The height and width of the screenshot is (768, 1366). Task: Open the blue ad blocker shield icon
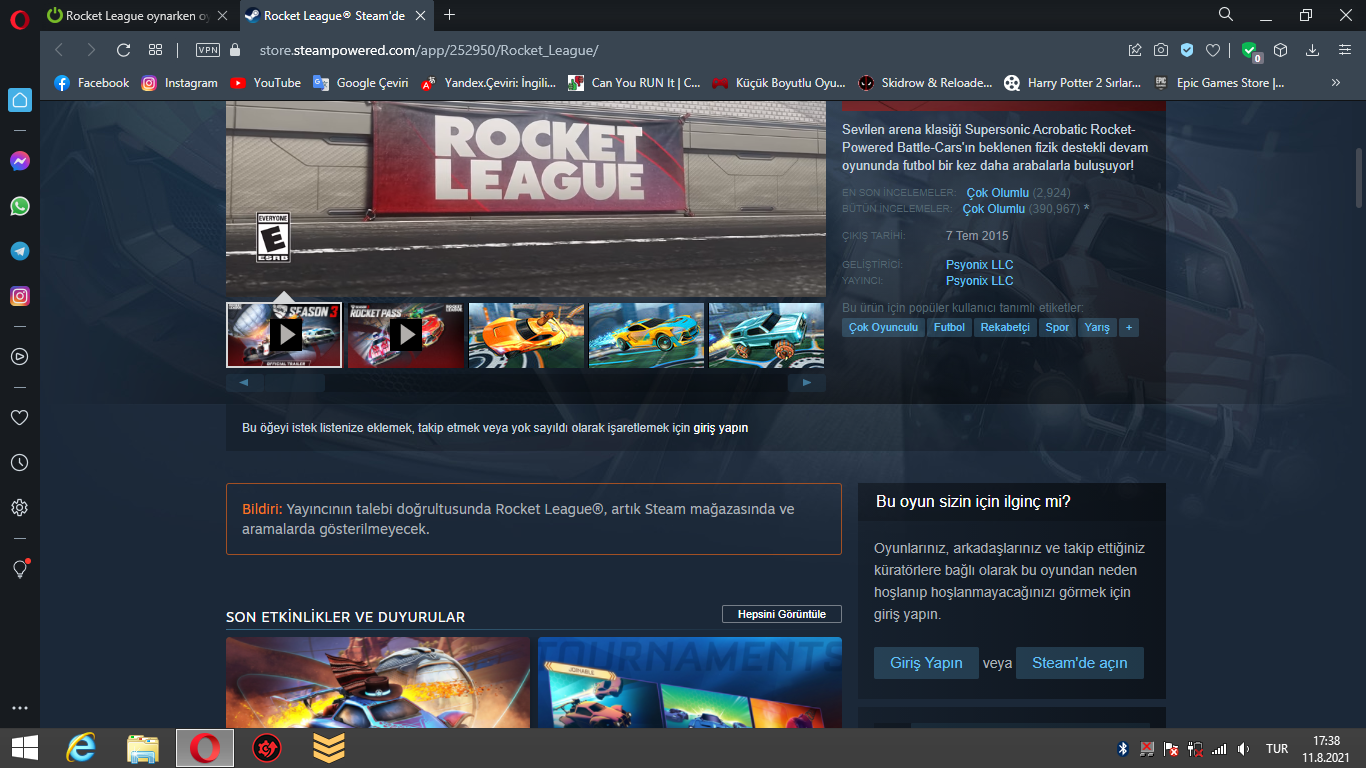[x=1187, y=50]
